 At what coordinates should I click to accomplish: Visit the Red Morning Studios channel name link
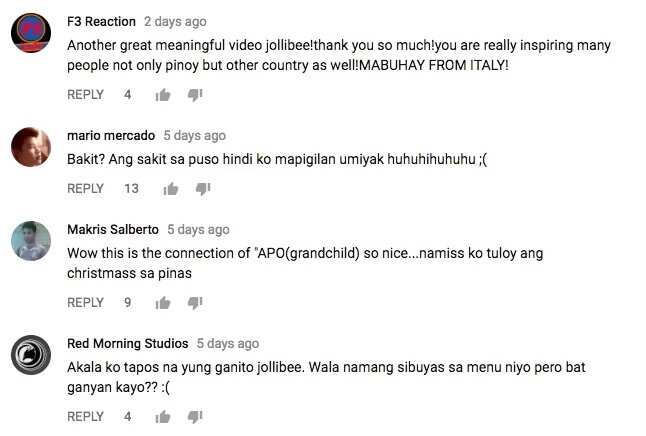[128, 343]
